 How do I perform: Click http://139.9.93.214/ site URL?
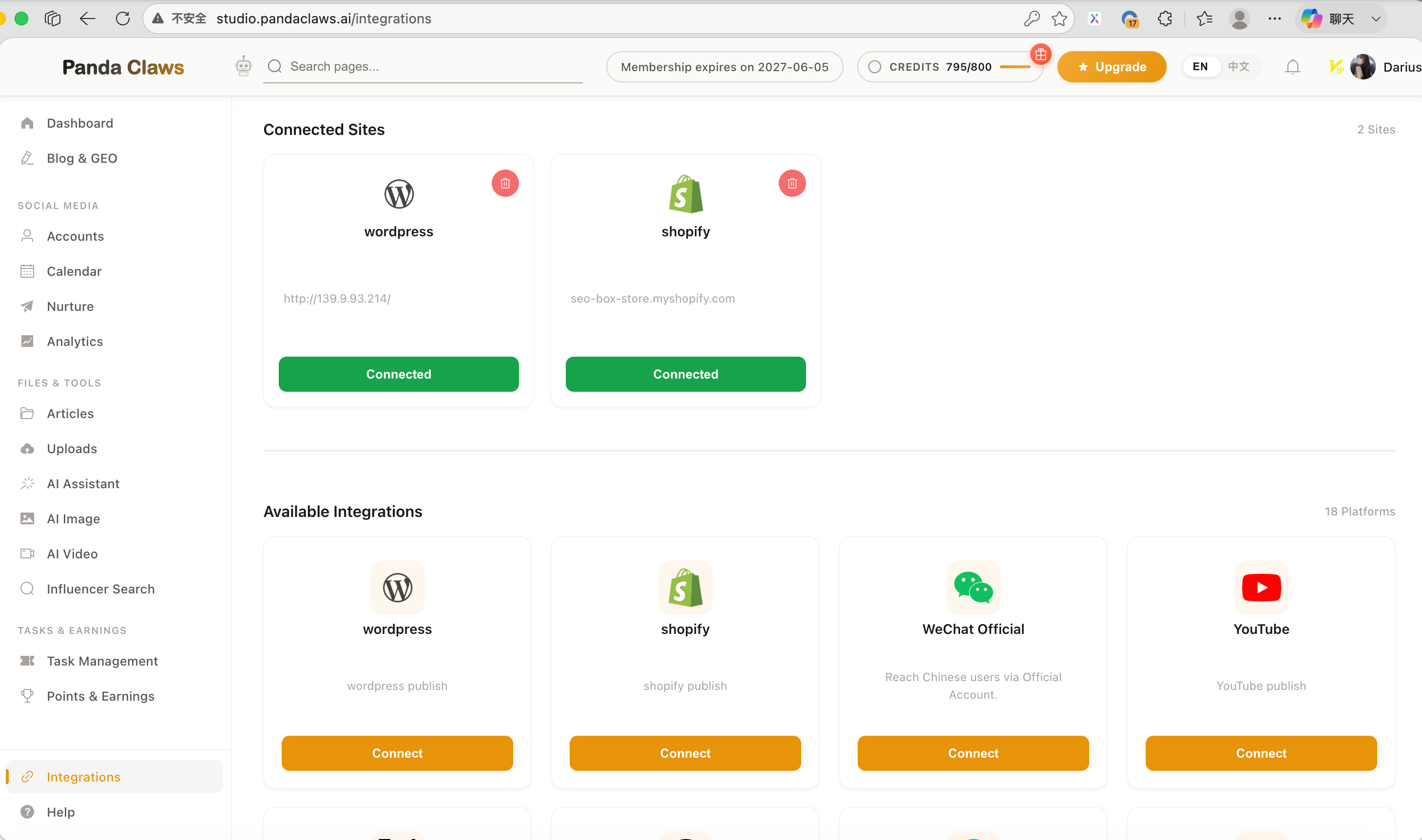pyautogui.click(x=337, y=298)
